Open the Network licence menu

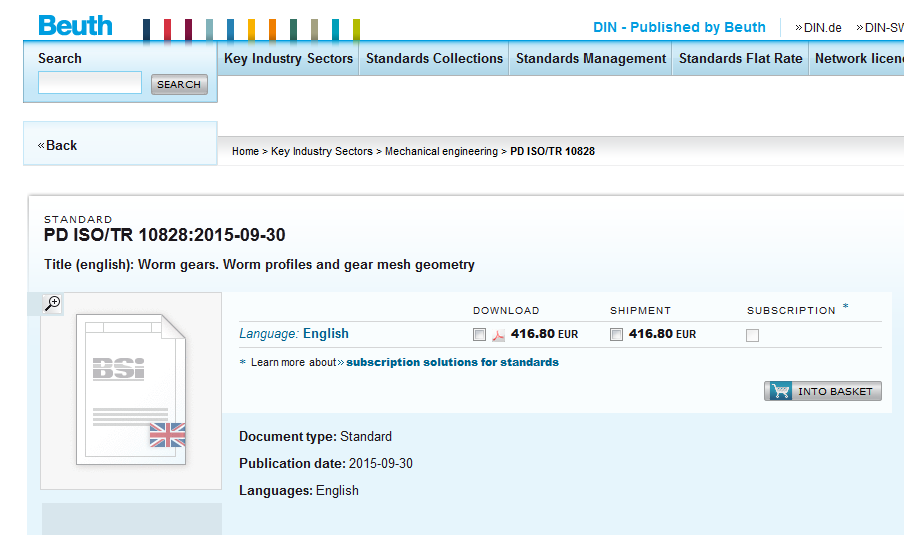click(x=857, y=58)
